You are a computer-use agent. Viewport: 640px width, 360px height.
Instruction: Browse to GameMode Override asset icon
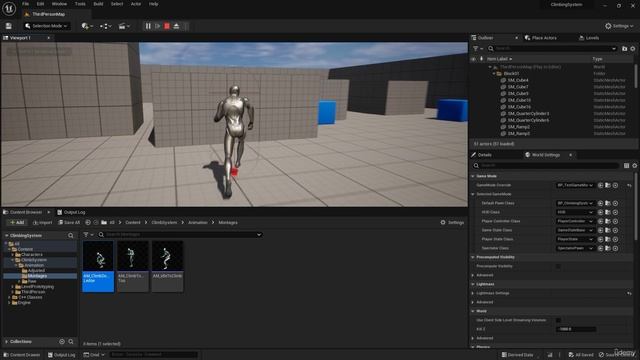608,185
